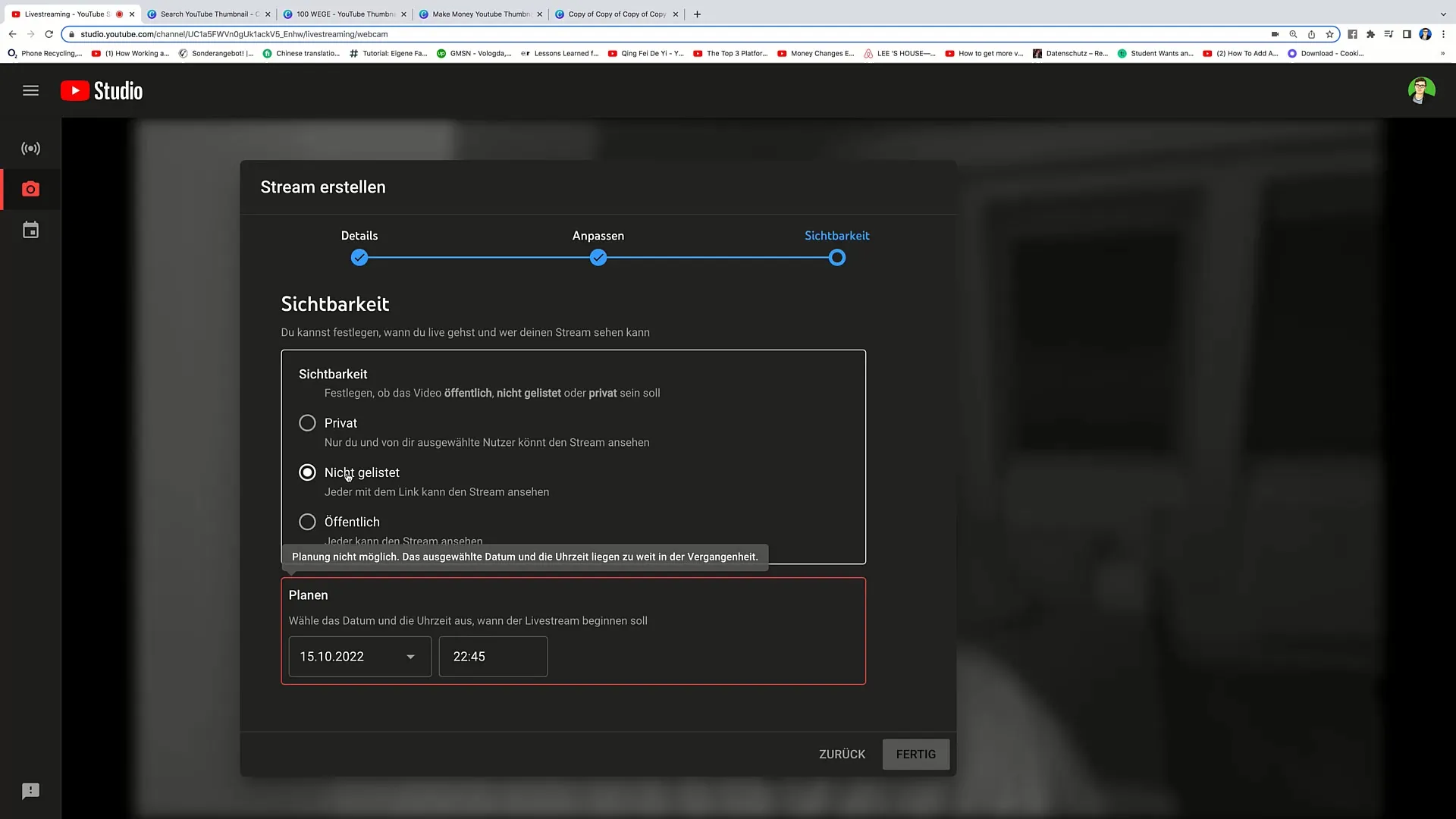Open the Tutorial: Eigene Fa... bookmark
1456x819 pixels.
click(388, 54)
